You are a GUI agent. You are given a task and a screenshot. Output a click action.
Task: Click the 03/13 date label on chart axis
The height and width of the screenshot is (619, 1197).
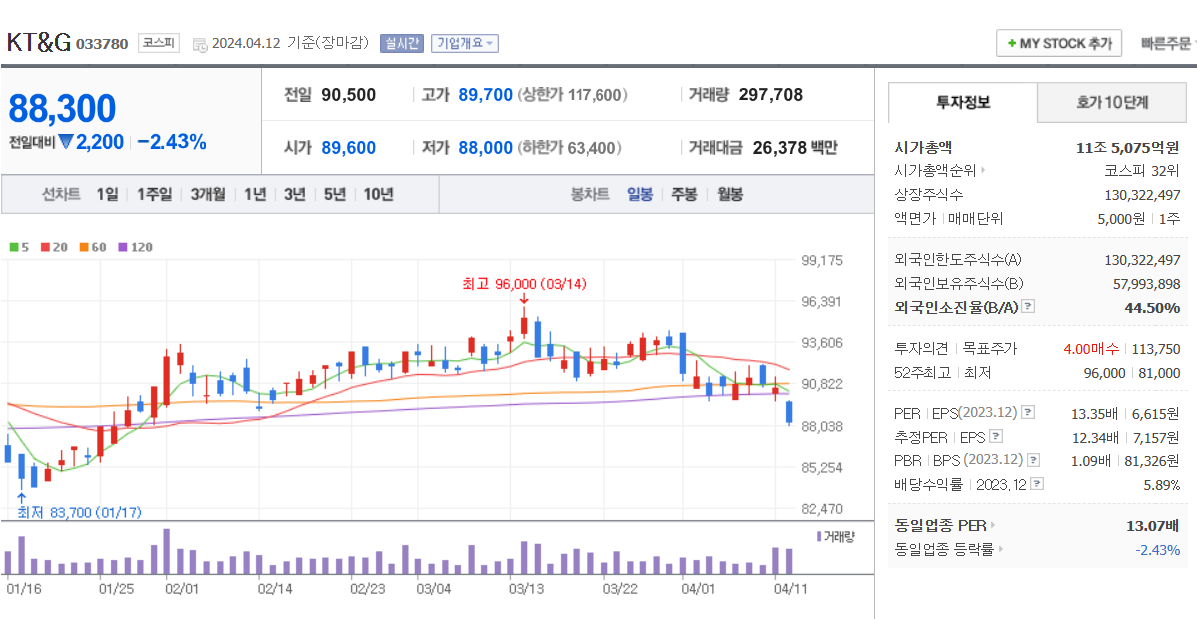(x=527, y=589)
